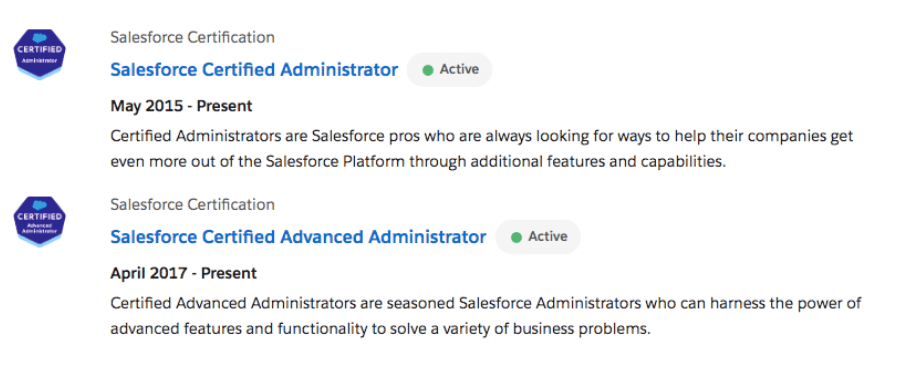Screen dimensions: 900x367
Task: Click the line about solving business problems
Action: 381,329
